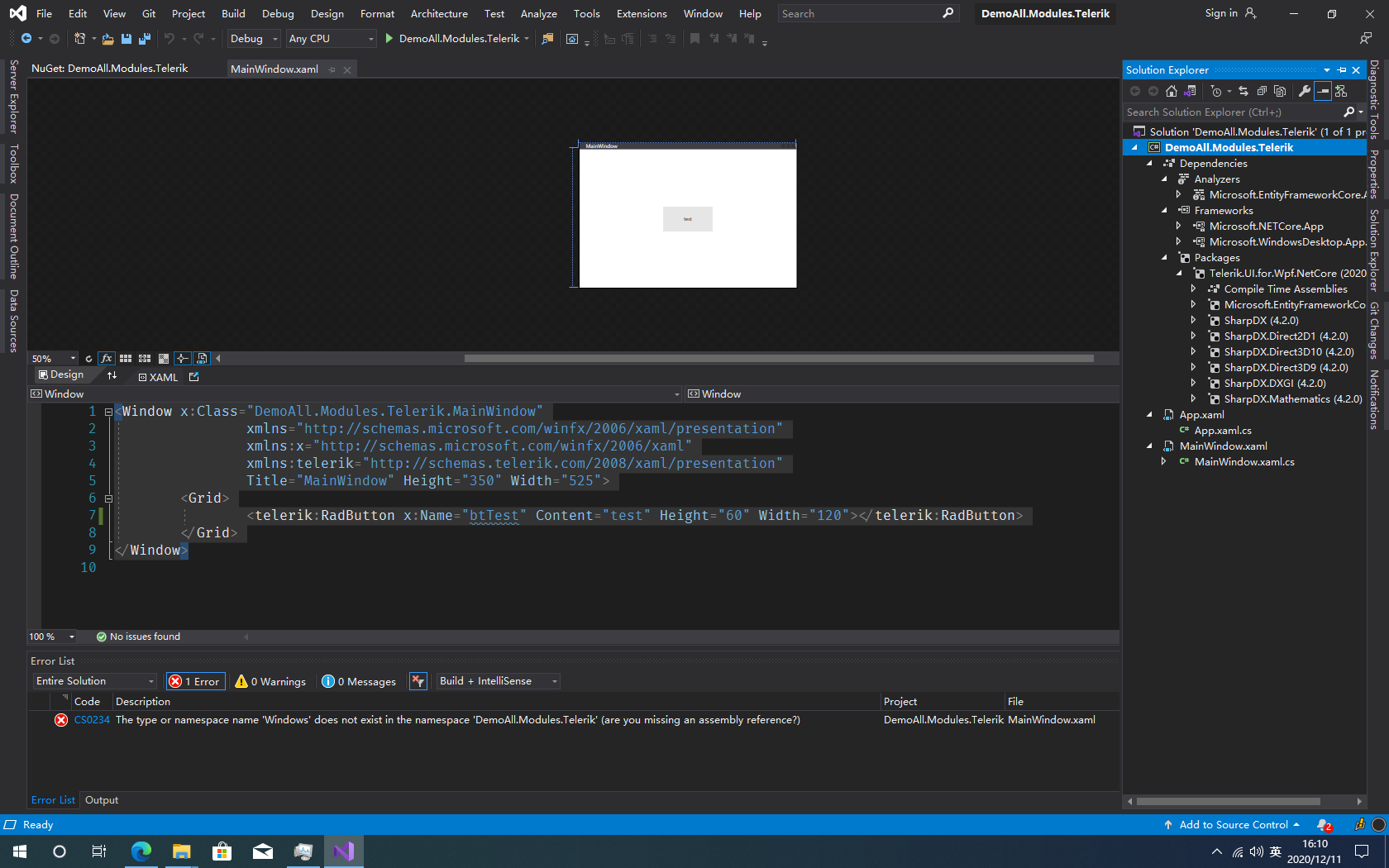Toggle the artboard background checkerboard icon

tap(164, 359)
